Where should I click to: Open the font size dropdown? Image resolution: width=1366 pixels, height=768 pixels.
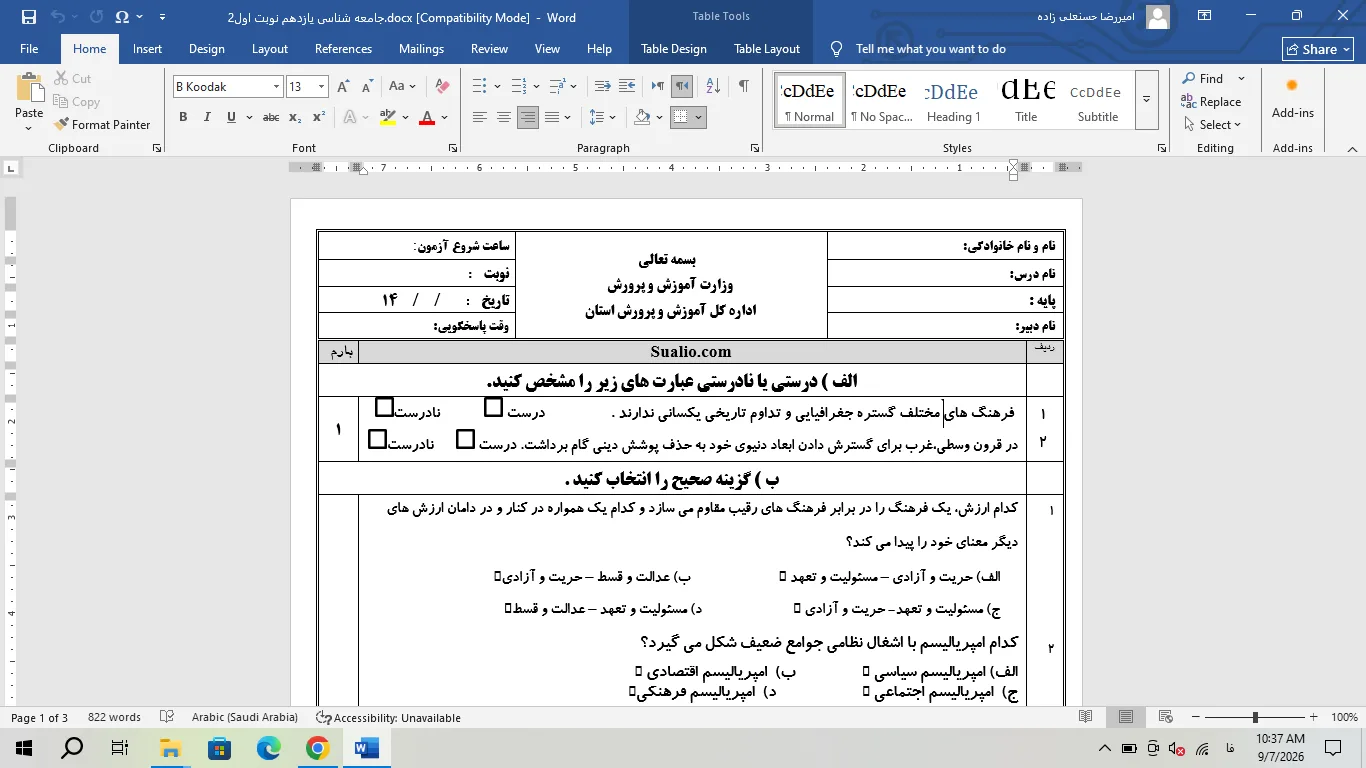click(321, 87)
